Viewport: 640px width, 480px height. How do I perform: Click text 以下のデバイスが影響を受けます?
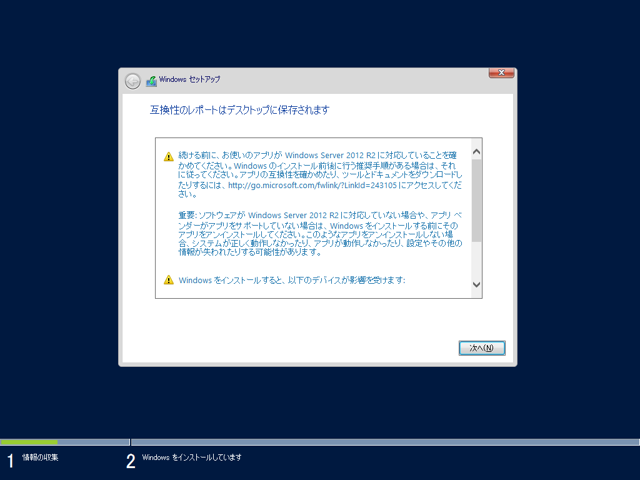(x=347, y=280)
